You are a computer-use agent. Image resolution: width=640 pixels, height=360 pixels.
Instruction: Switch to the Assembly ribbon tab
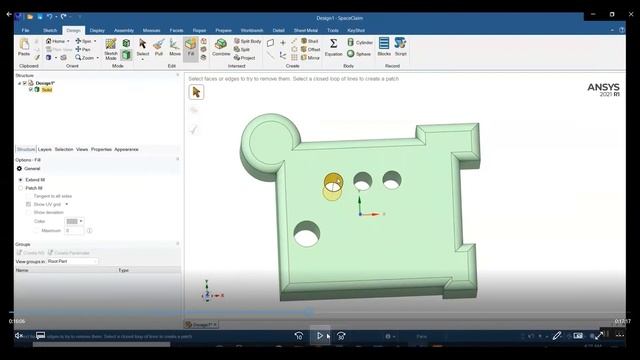pos(124,30)
